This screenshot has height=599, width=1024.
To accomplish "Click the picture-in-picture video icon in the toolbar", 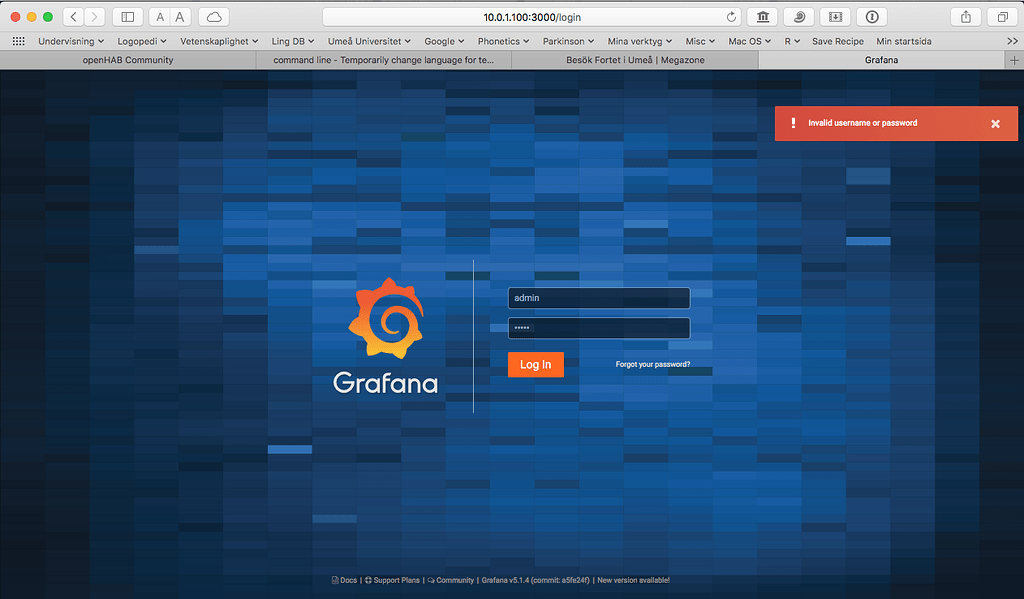I will click(835, 16).
